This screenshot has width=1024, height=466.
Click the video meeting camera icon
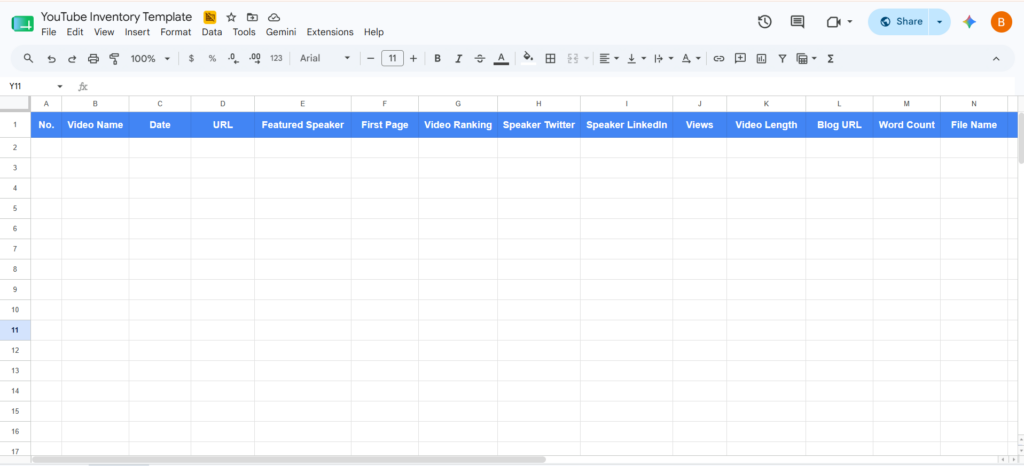point(833,22)
